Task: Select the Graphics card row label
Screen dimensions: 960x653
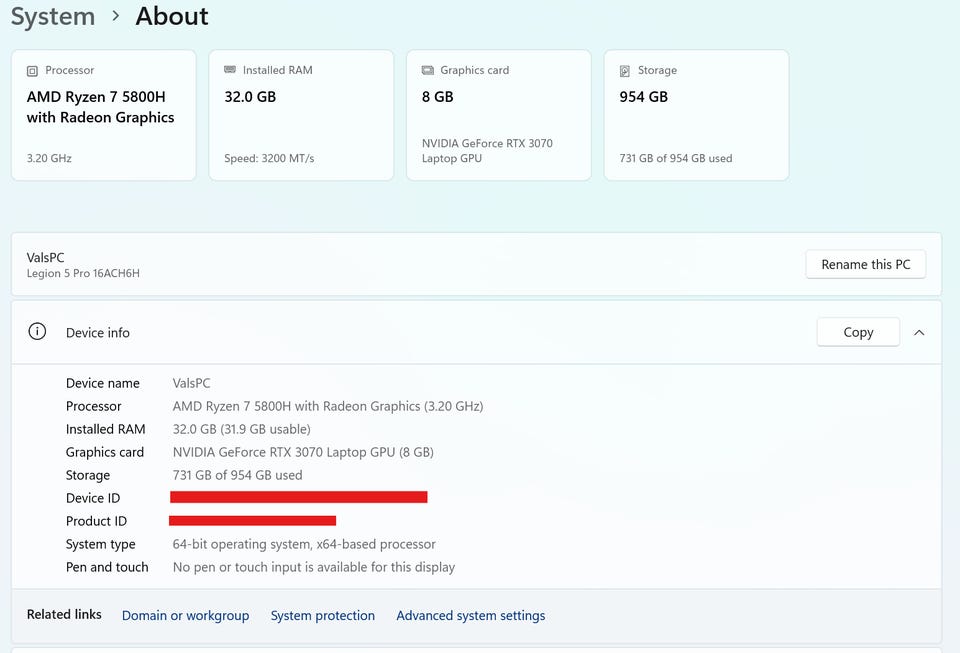Action: tap(105, 452)
